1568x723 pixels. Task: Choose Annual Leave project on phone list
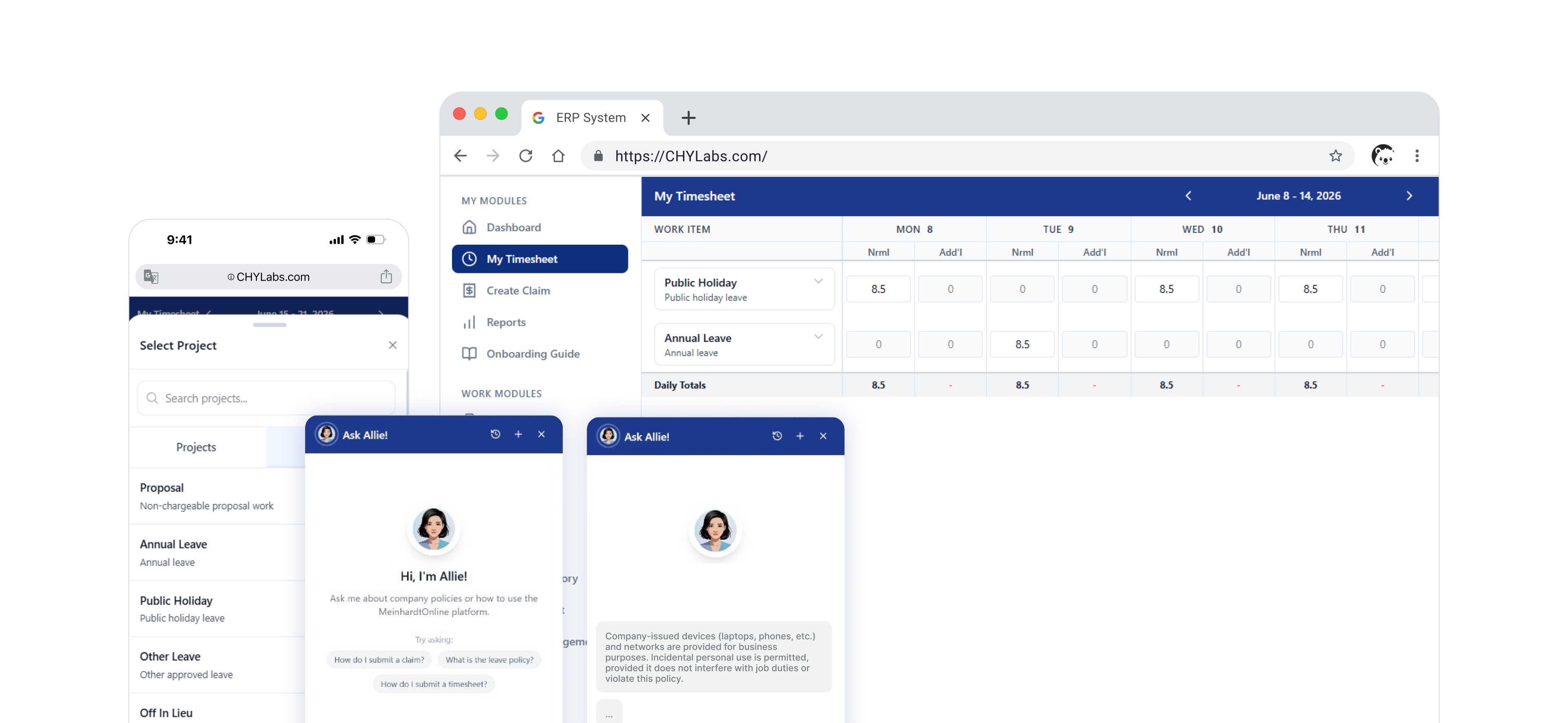tap(217, 553)
